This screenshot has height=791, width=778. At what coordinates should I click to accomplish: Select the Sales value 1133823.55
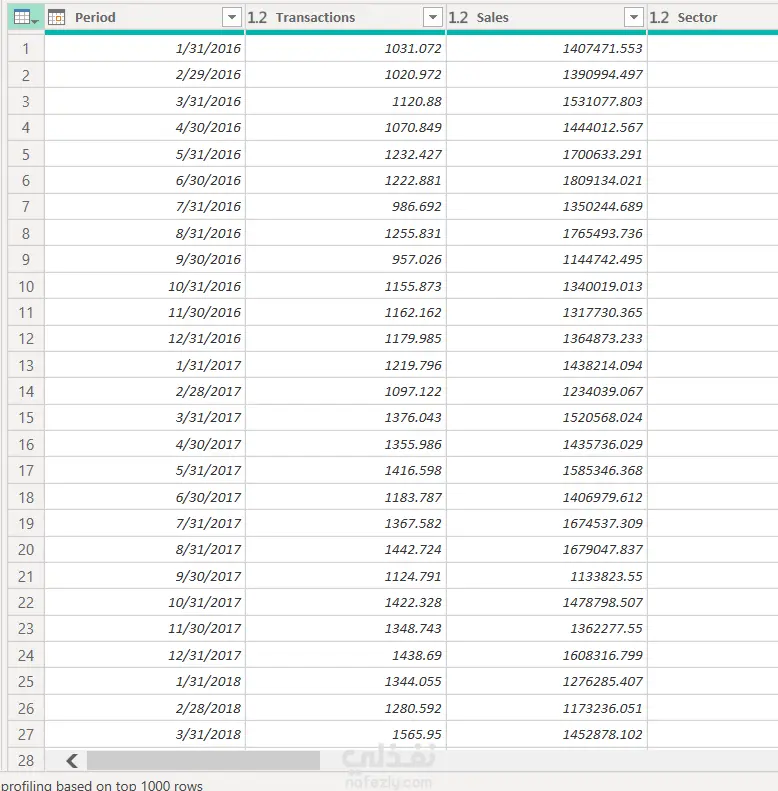coord(546,576)
